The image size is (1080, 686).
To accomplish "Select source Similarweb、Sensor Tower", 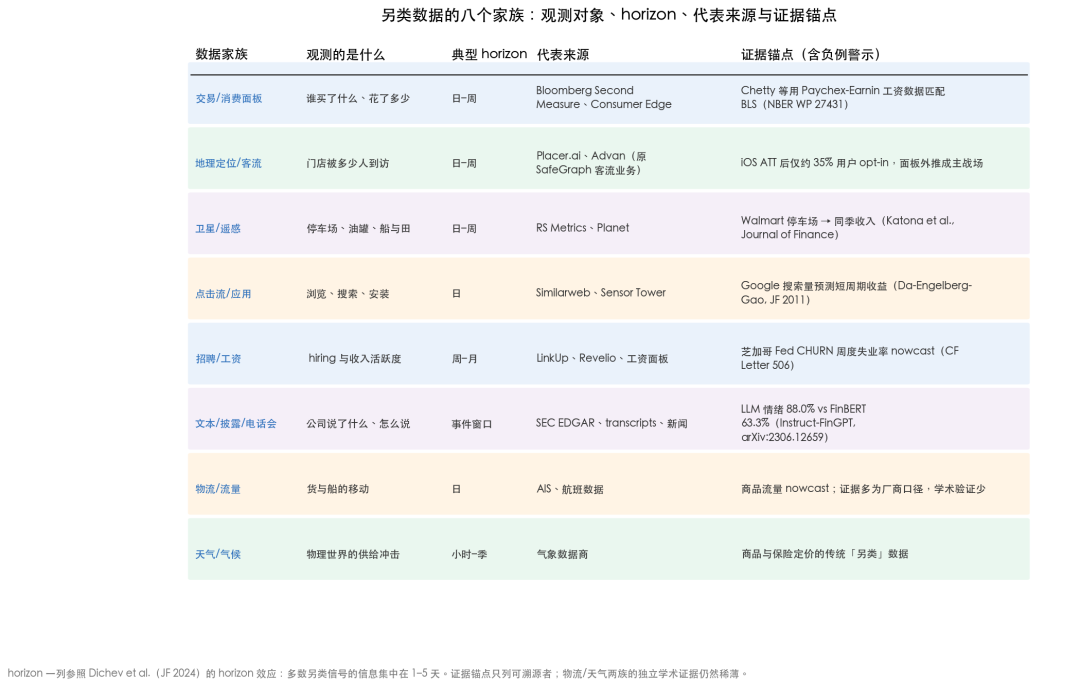I will tap(601, 293).
